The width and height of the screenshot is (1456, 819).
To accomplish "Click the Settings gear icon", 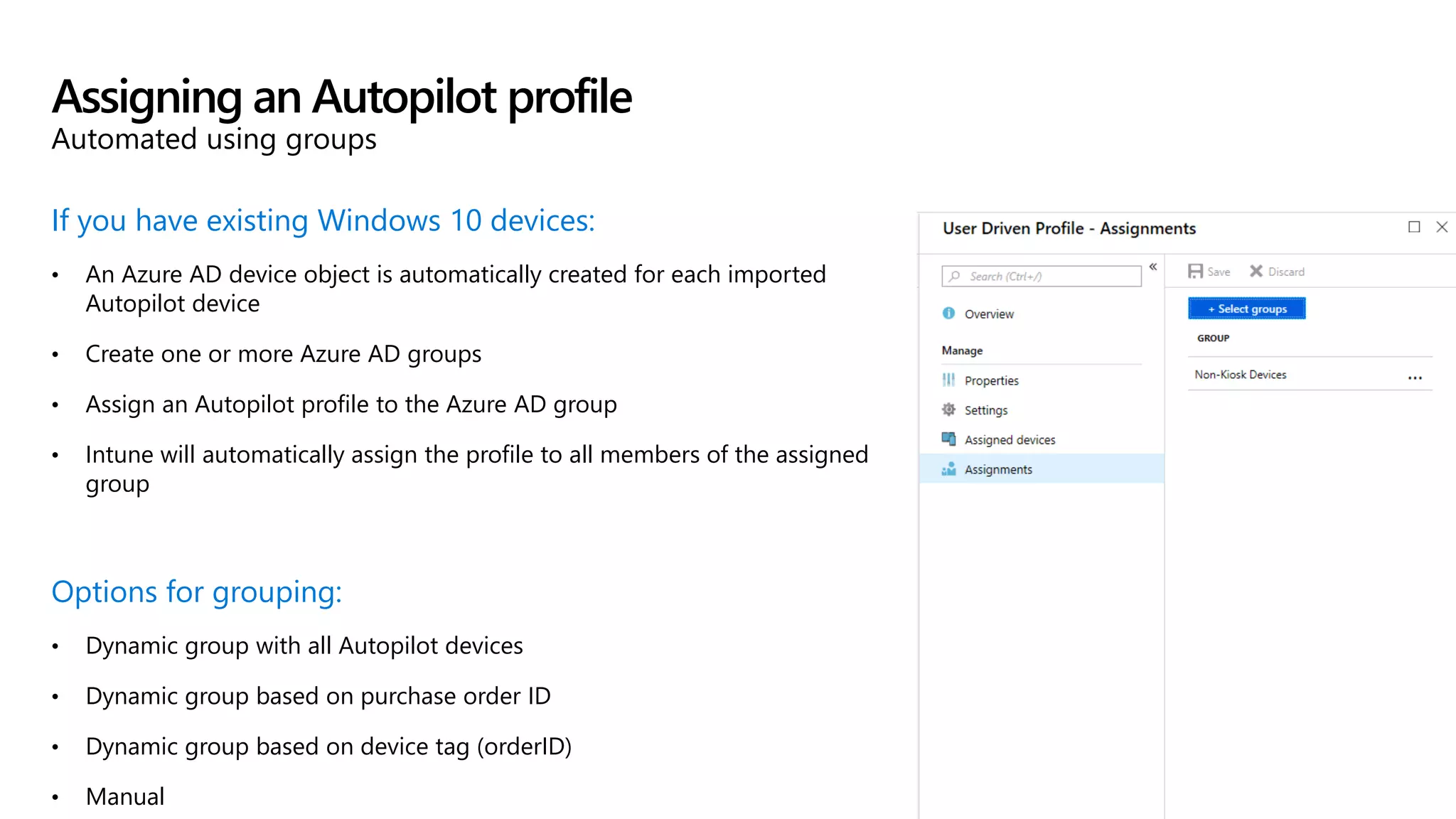I will click(948, 409).
